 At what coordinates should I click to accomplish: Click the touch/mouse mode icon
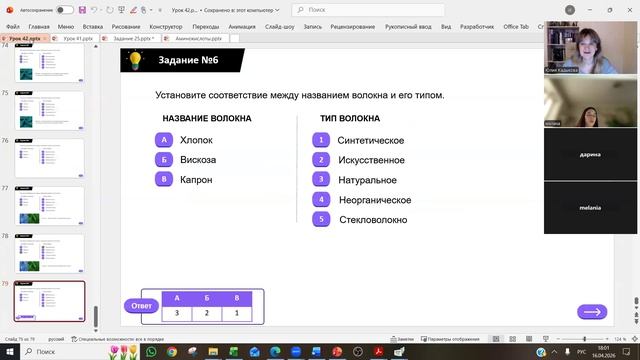pos(144,10)
